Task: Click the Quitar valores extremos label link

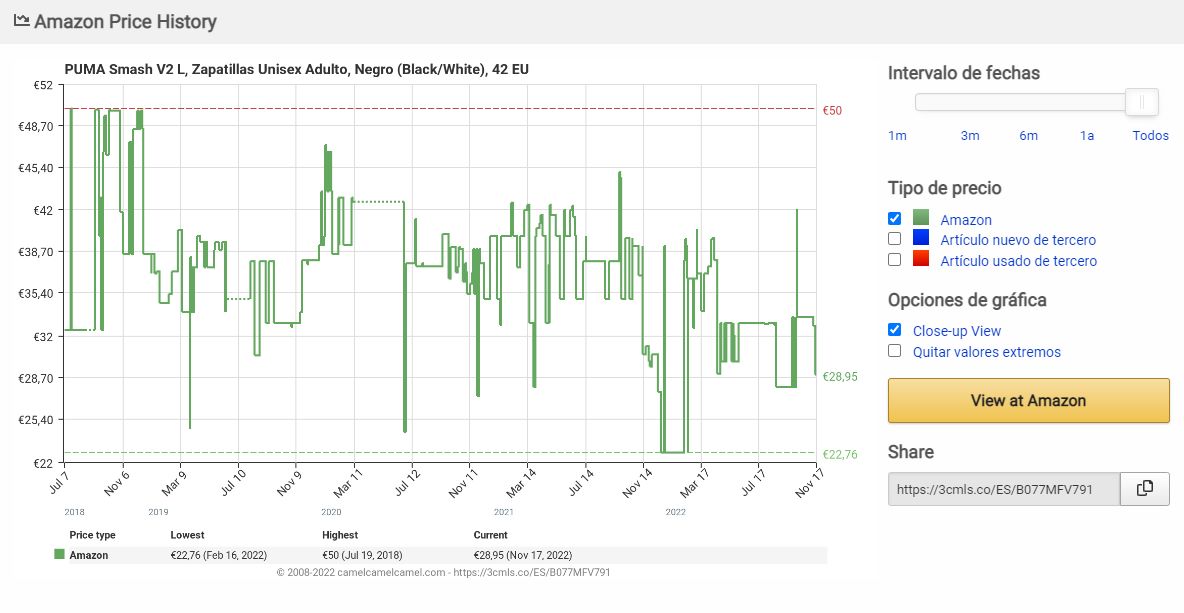Action: click(987, 353)
